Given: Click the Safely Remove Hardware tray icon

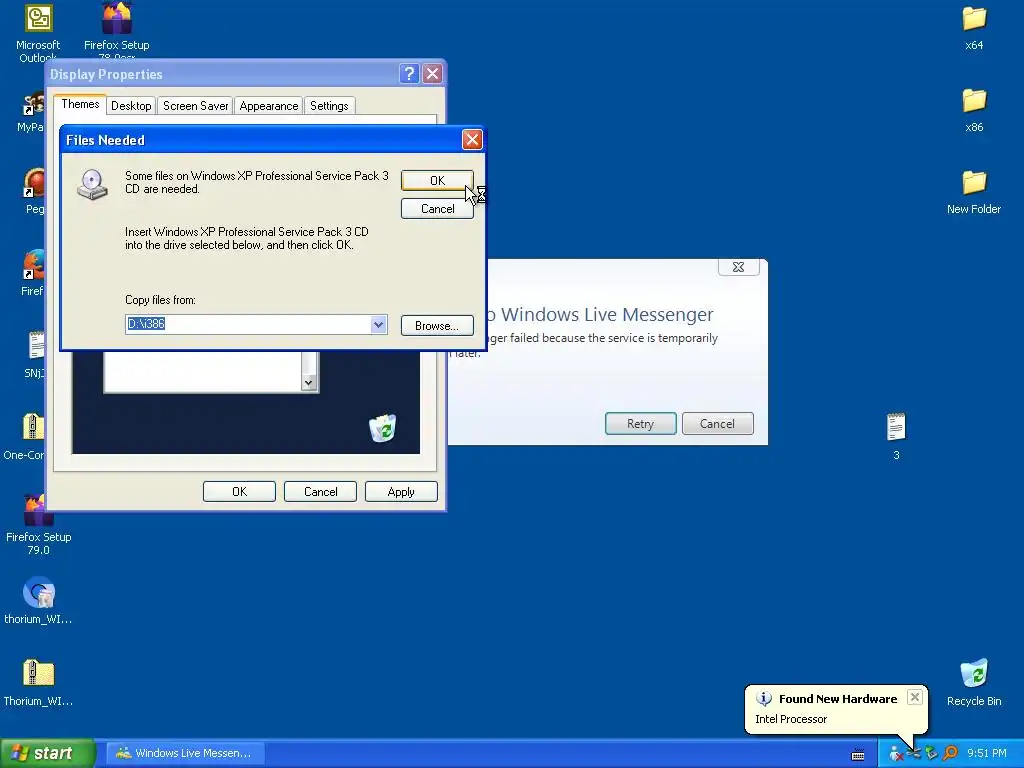Looking at the screenshot, I should point(931,754).
